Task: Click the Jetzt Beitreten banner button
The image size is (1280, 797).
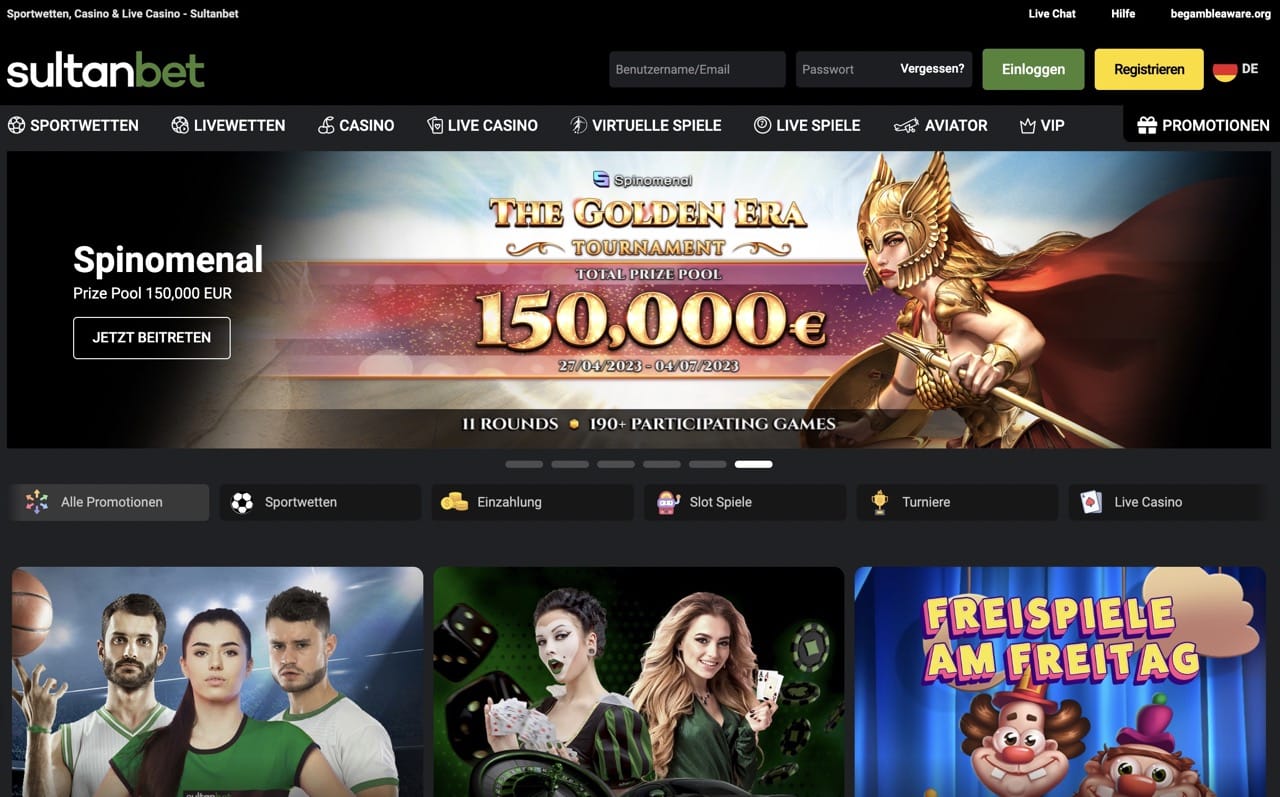Action: coord(152,338)
